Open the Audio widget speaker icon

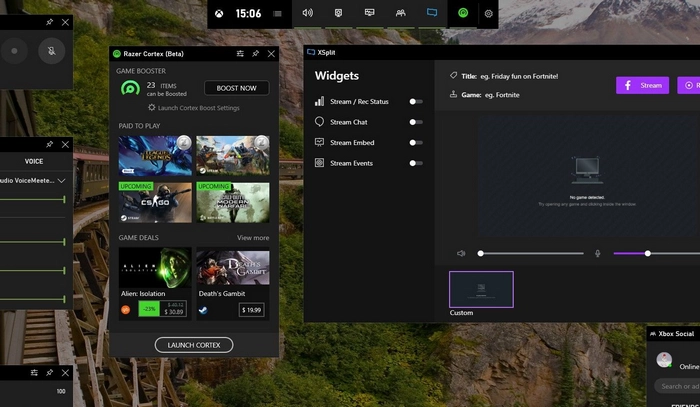(308, 13)
